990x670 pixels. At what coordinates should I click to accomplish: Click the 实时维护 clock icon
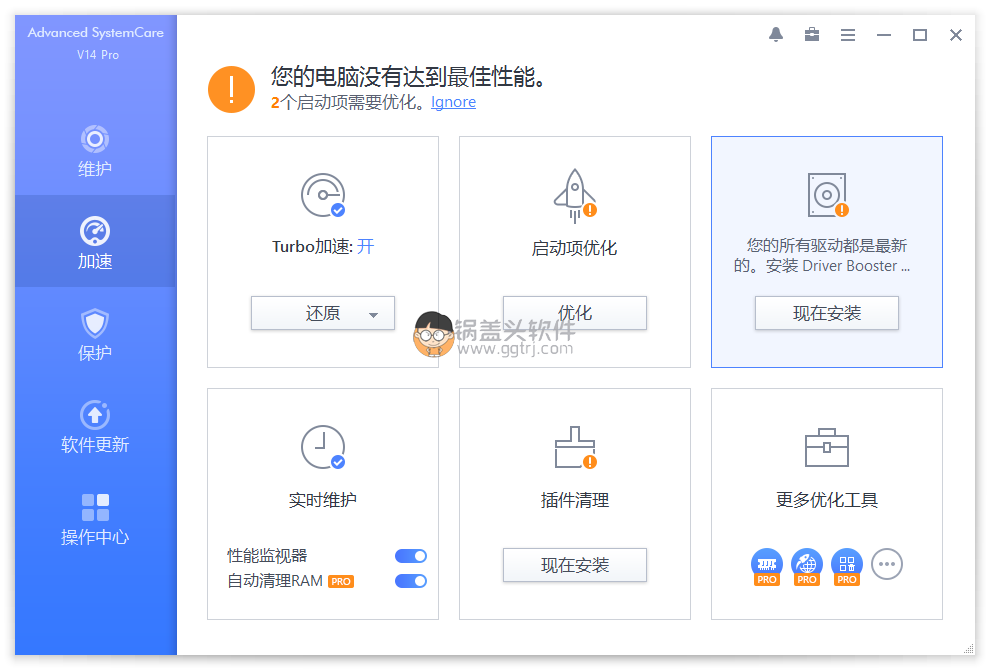pos(323,447)
